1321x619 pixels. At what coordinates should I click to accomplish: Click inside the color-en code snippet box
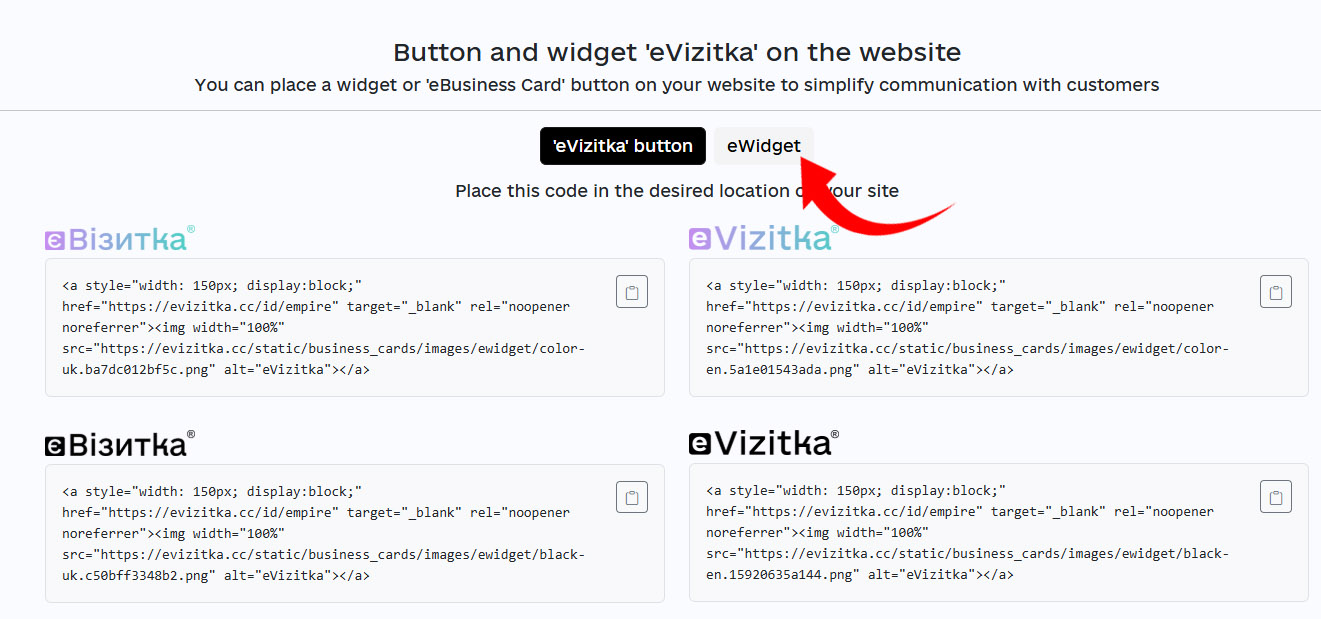tap(970, 328)
